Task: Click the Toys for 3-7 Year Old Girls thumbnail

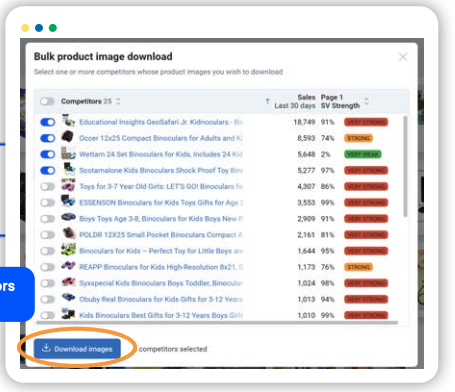Action: (x=68, y=185)
